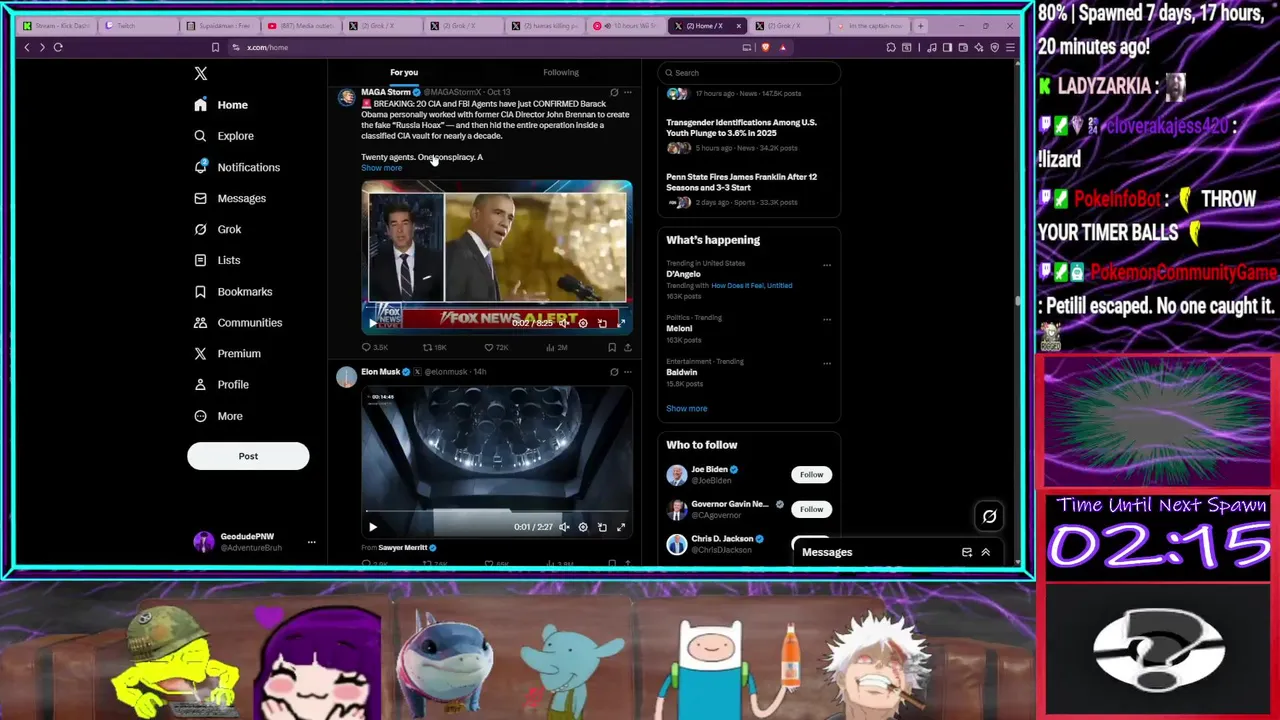Switch to the For you tab
The image size is (1280, 720).
404,72
